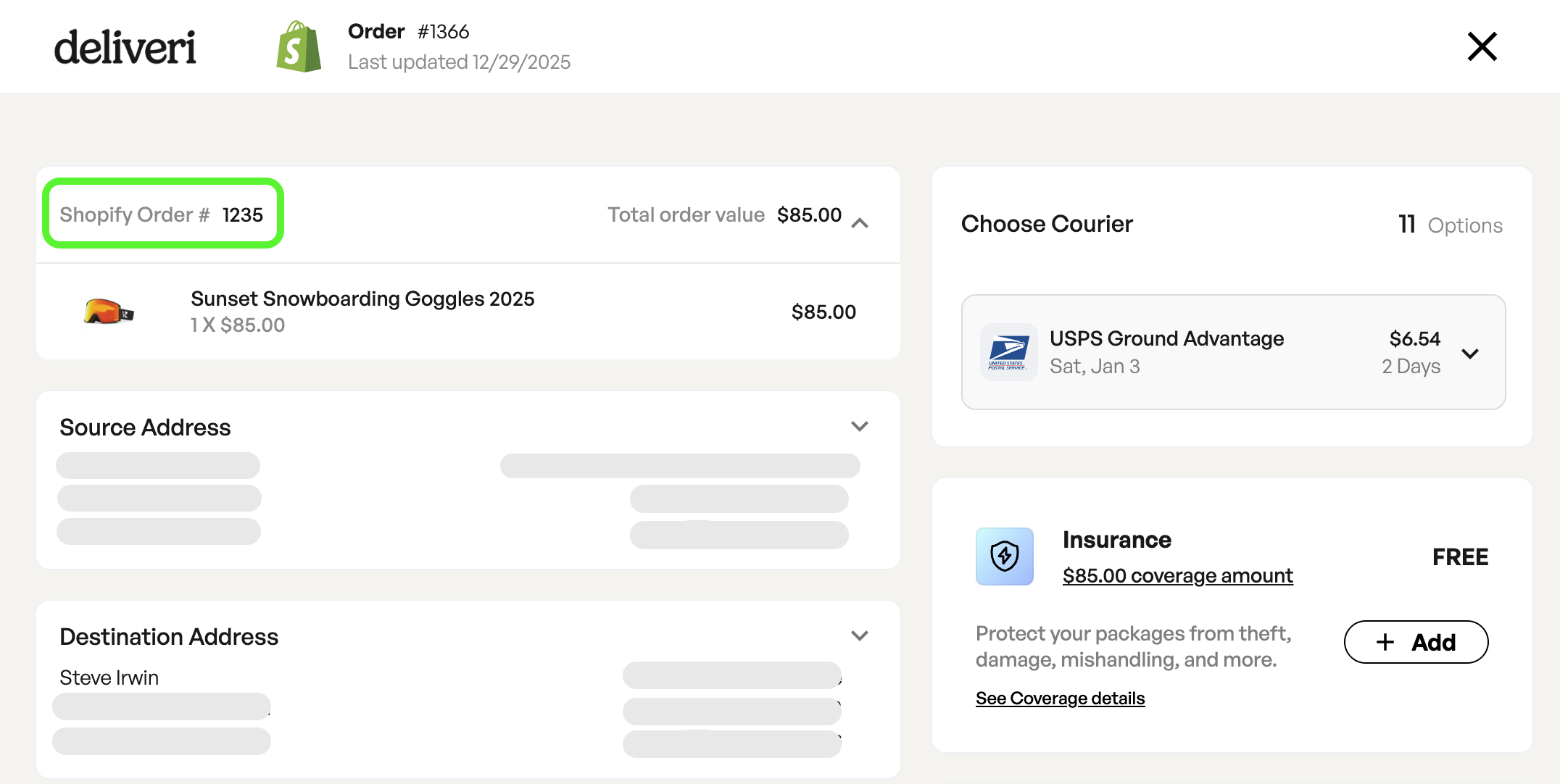Click the Shopify Order # 1235 label

coord(162,214)
